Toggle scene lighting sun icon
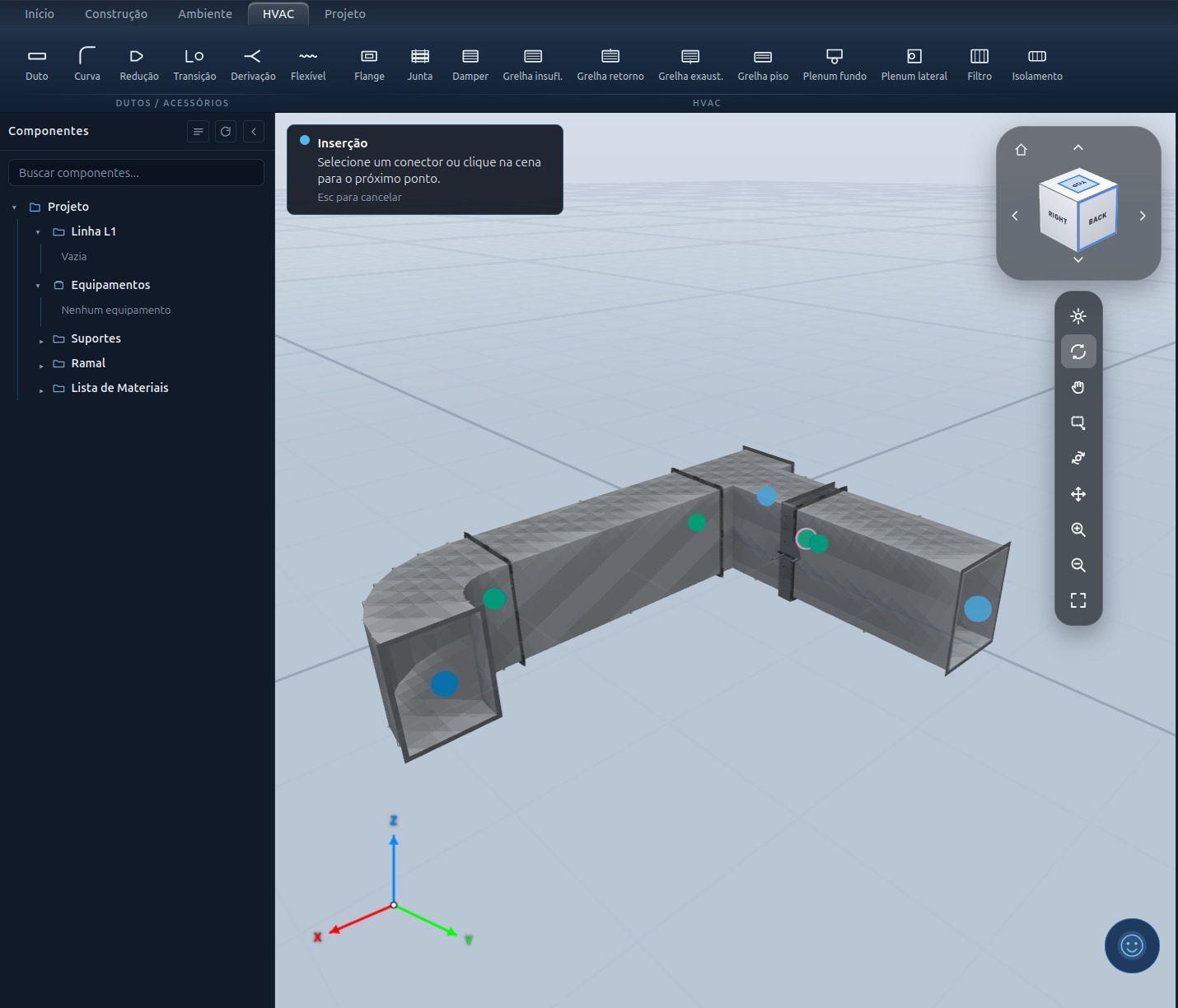 1078,316
